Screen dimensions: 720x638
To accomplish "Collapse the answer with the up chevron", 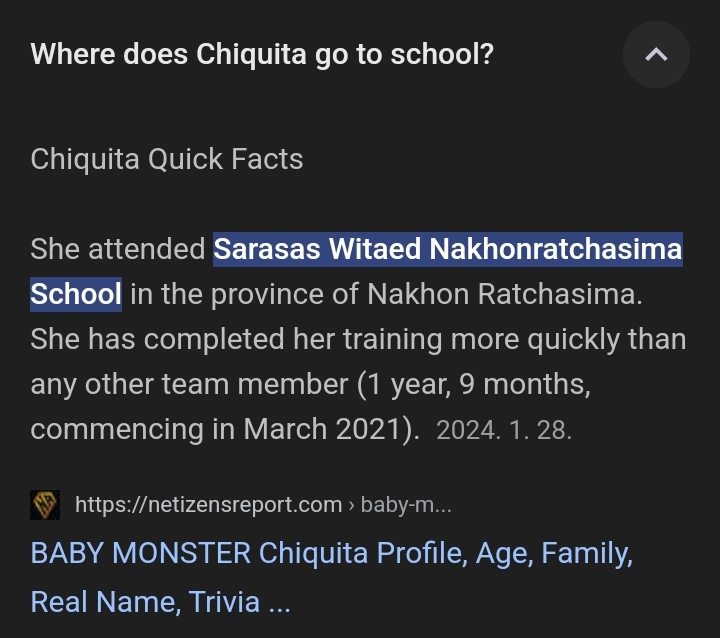I will pos(656,55).
